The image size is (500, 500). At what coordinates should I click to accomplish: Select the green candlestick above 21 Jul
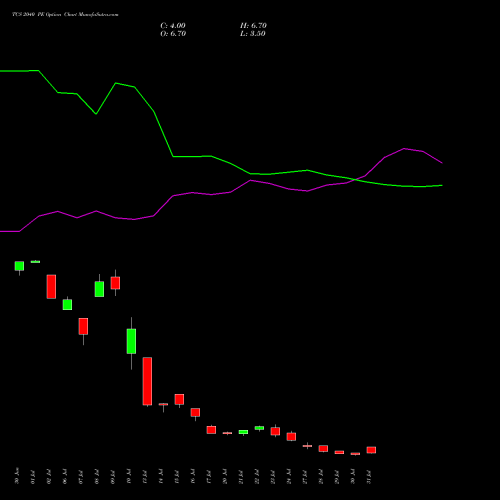coord(243,432)
